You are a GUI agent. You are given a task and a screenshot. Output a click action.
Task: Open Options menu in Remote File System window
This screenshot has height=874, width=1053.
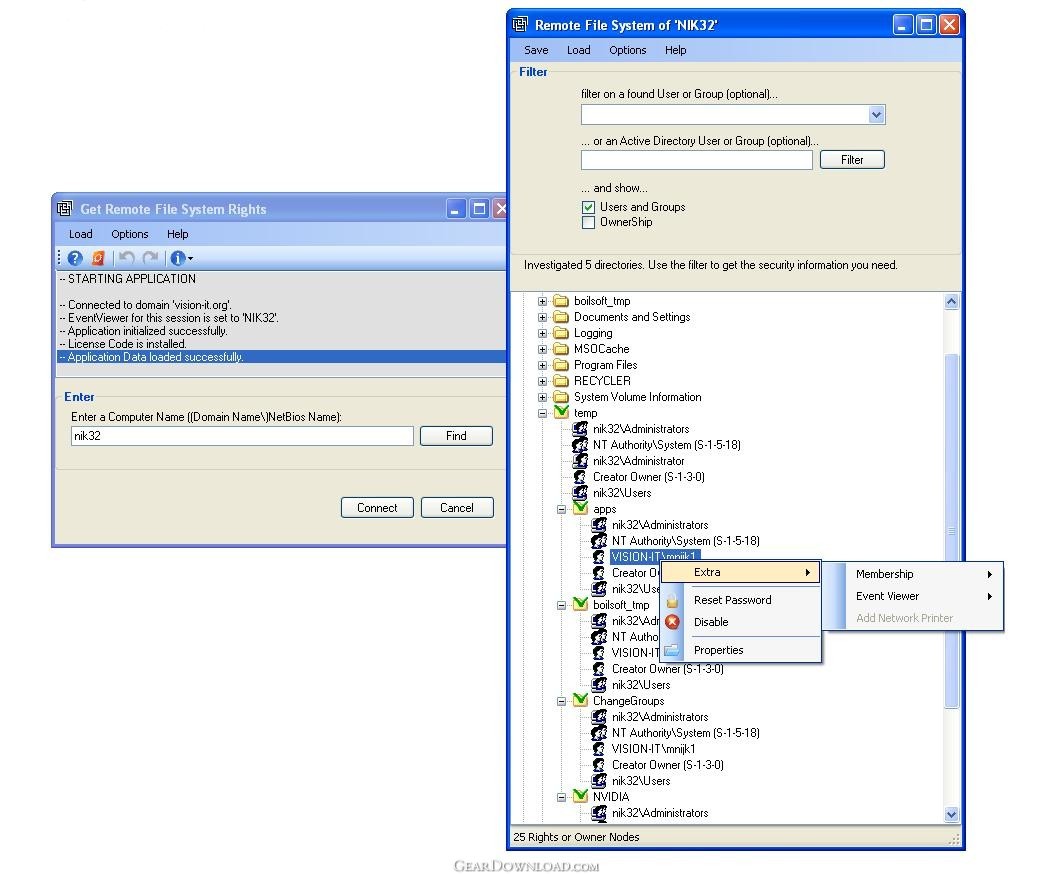click(x=627, y=50)
